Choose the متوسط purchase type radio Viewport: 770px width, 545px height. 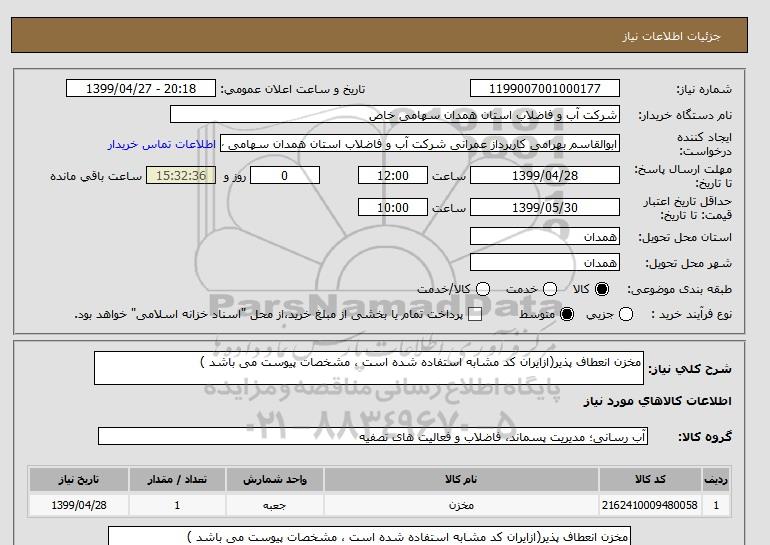(x=567, y=314)
